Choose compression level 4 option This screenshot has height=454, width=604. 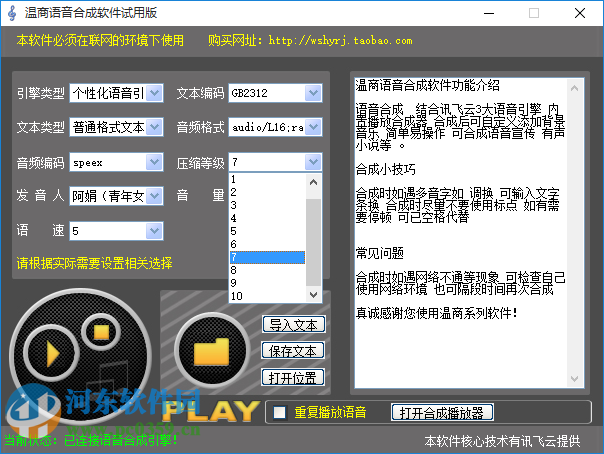click(267, 218)
